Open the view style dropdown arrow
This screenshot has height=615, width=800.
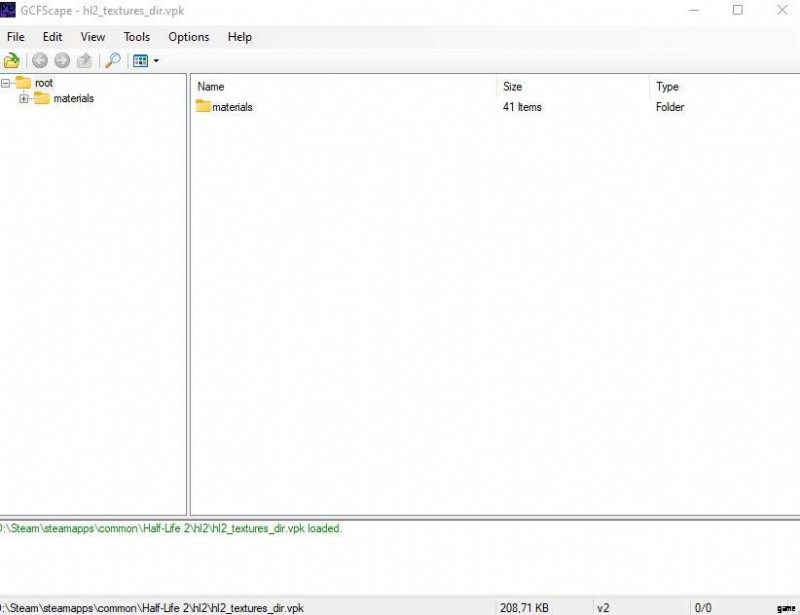coord(156,61)
